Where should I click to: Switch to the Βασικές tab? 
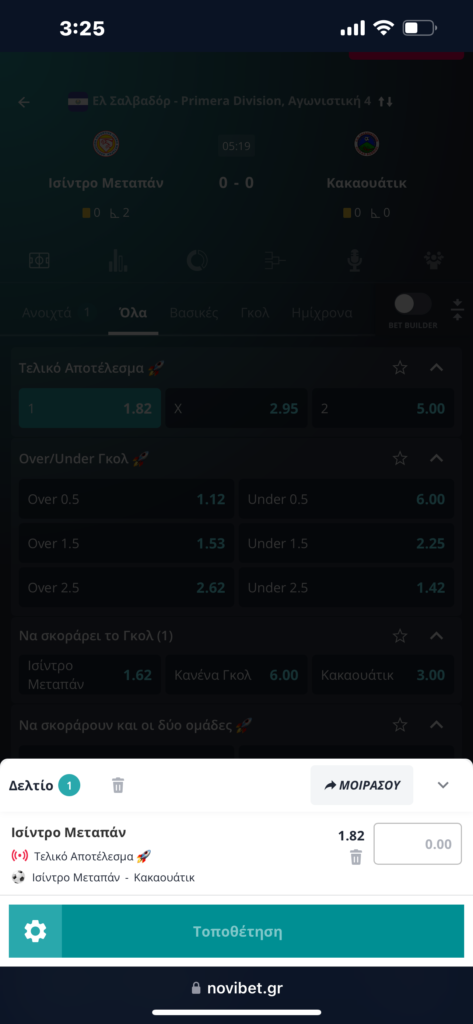[194, 313]
